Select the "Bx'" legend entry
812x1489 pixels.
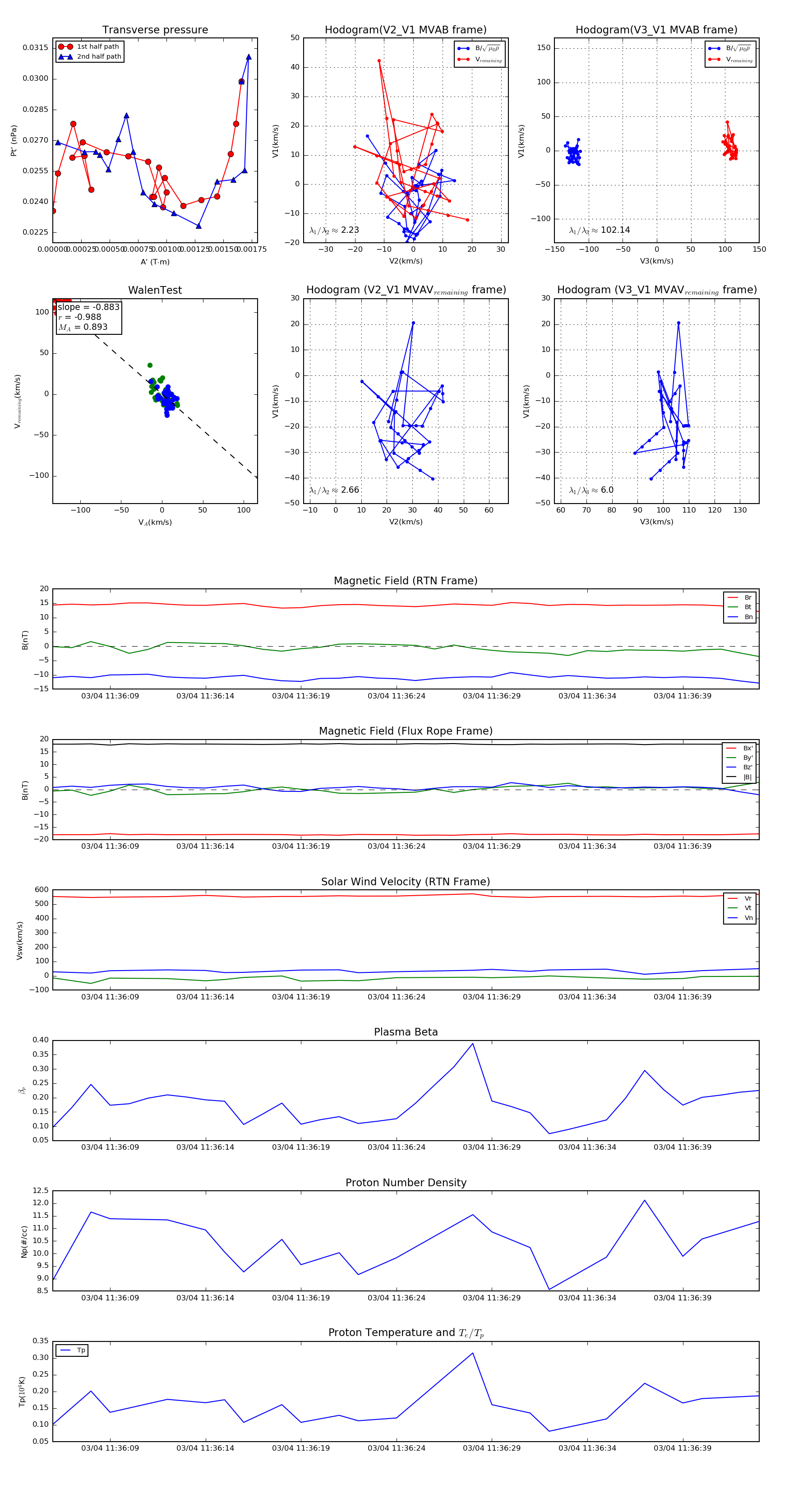click(x=740, y=748)
